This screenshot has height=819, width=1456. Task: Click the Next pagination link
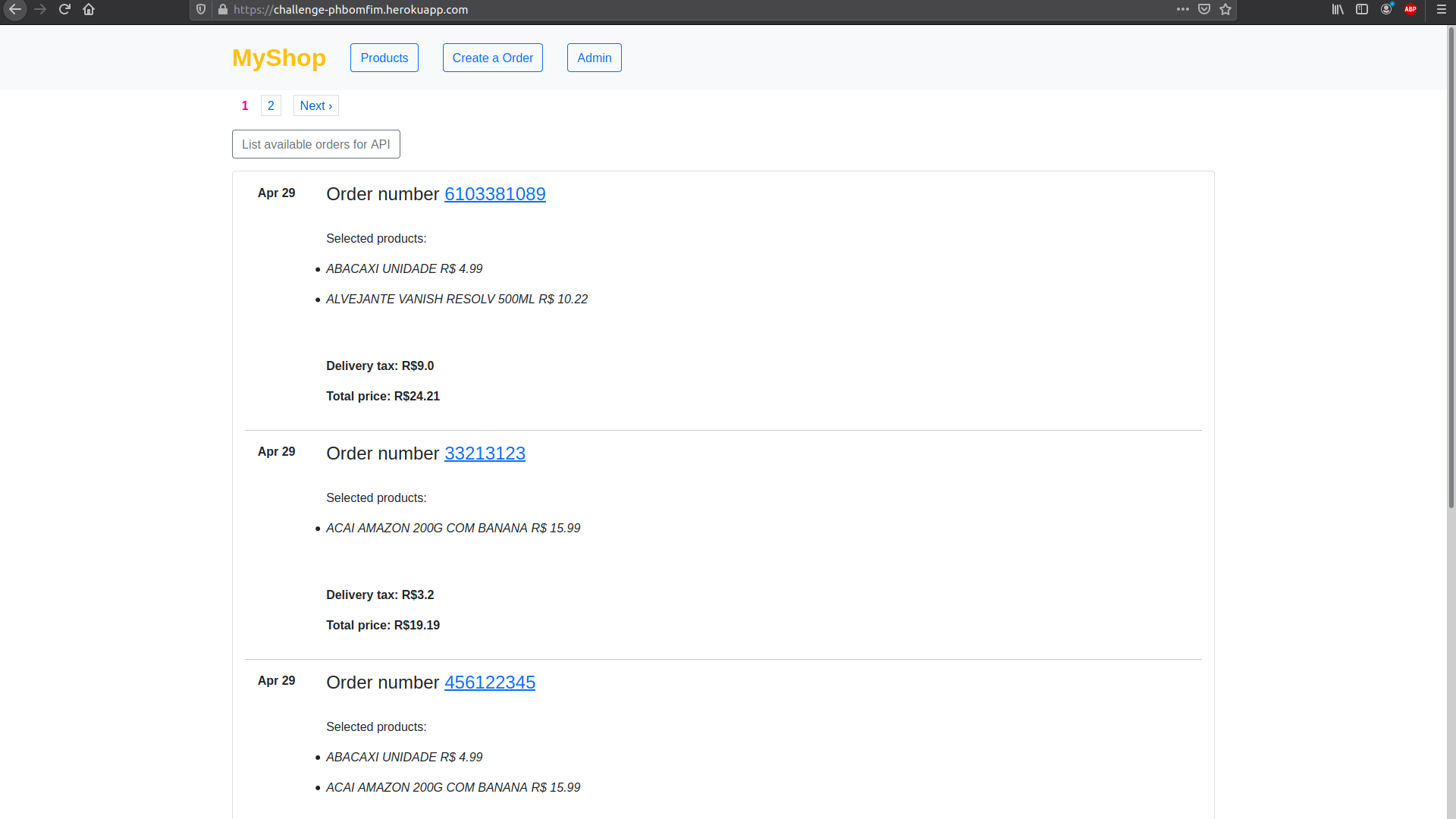click(315, 105)
